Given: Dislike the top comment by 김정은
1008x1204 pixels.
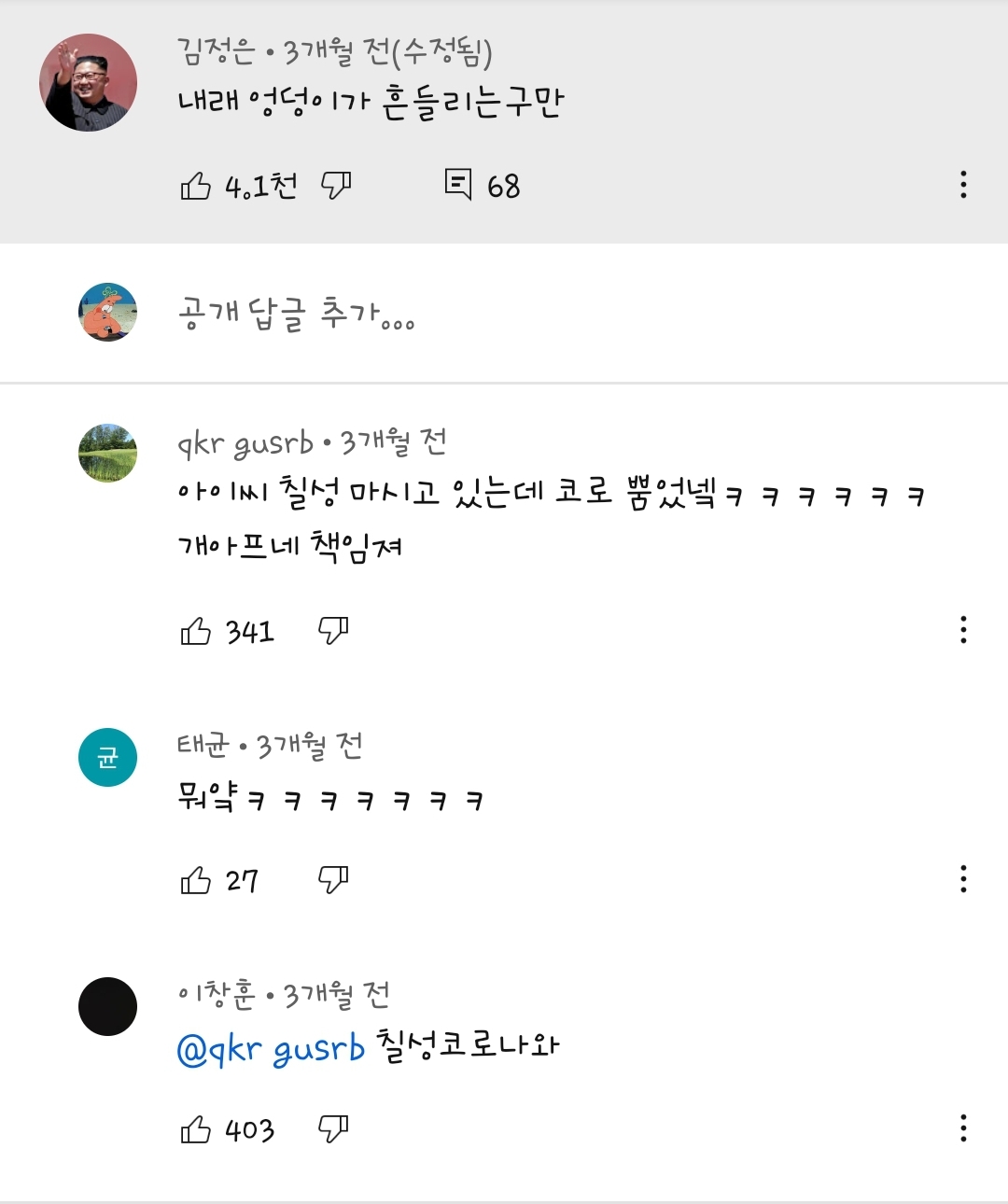Looking at the screenshot, I should 336,186.
